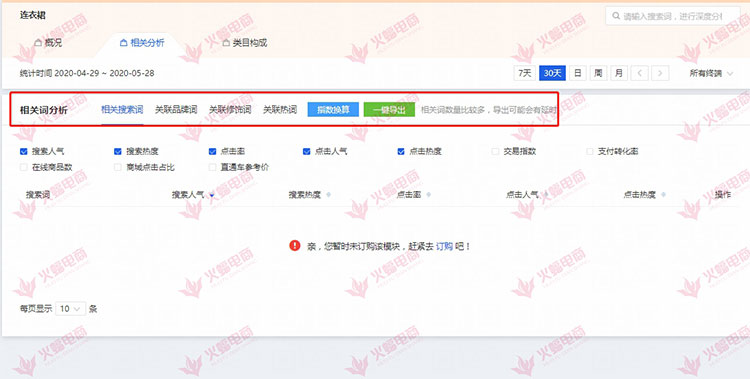
Task: Uncheck the 搜索人气 checkbox
Action: tap(23, 151)
